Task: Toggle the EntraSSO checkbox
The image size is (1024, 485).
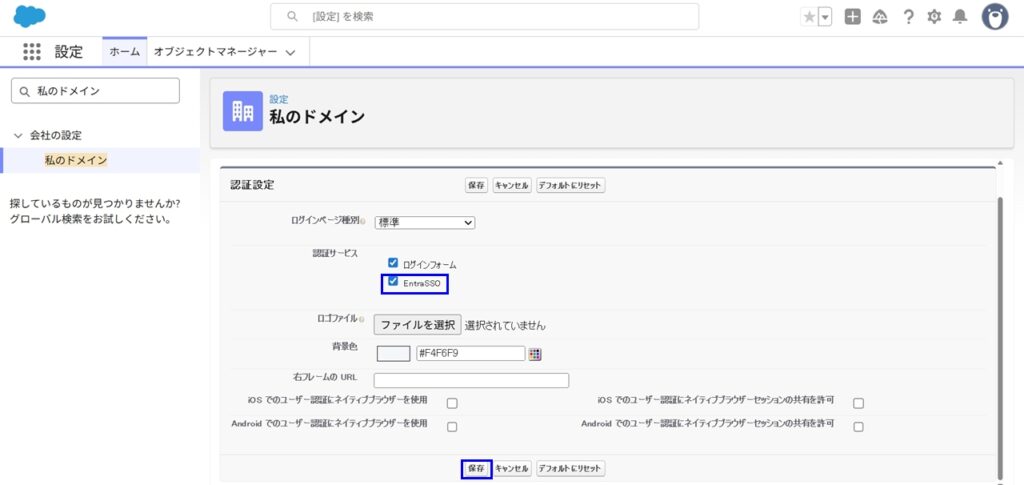Action: tap(393, 282)
